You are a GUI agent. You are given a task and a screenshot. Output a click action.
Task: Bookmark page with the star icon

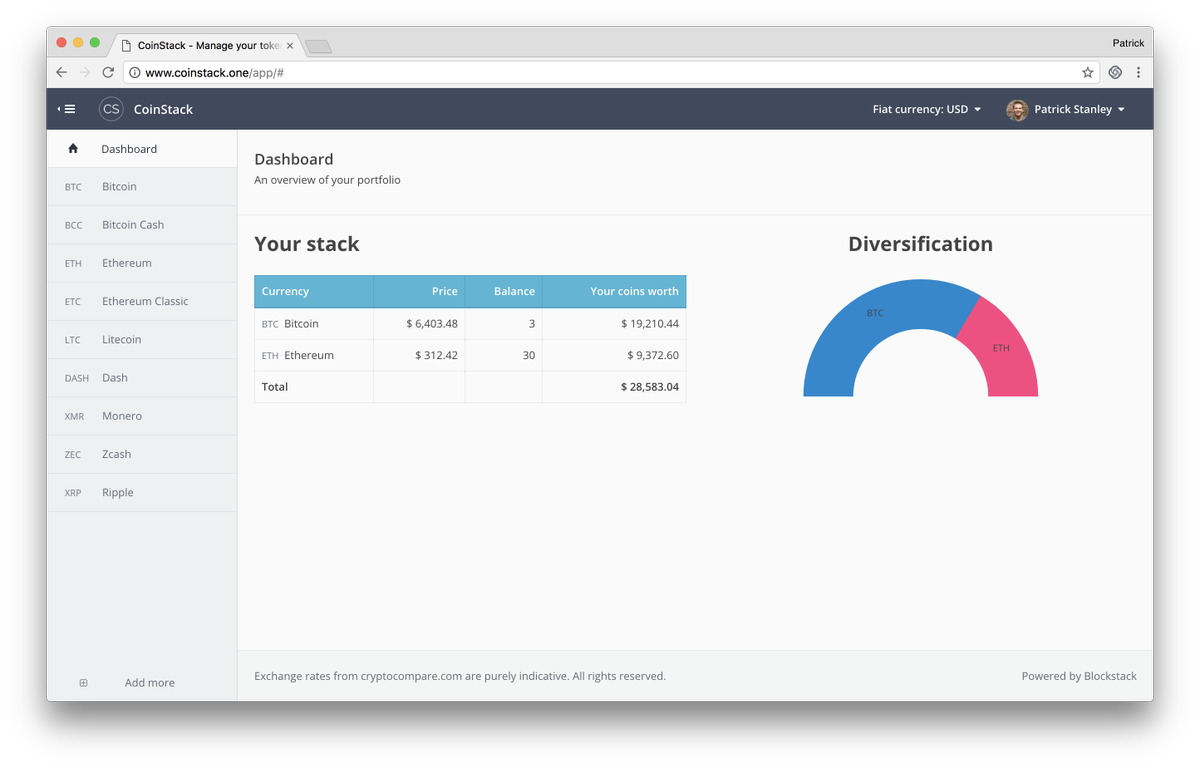[1087, 73]
